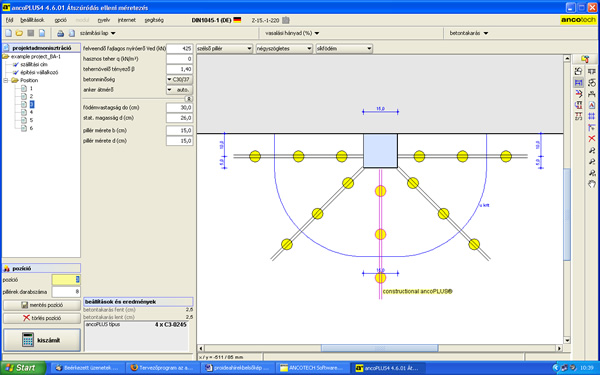Open the internet menu

point(127,20)
